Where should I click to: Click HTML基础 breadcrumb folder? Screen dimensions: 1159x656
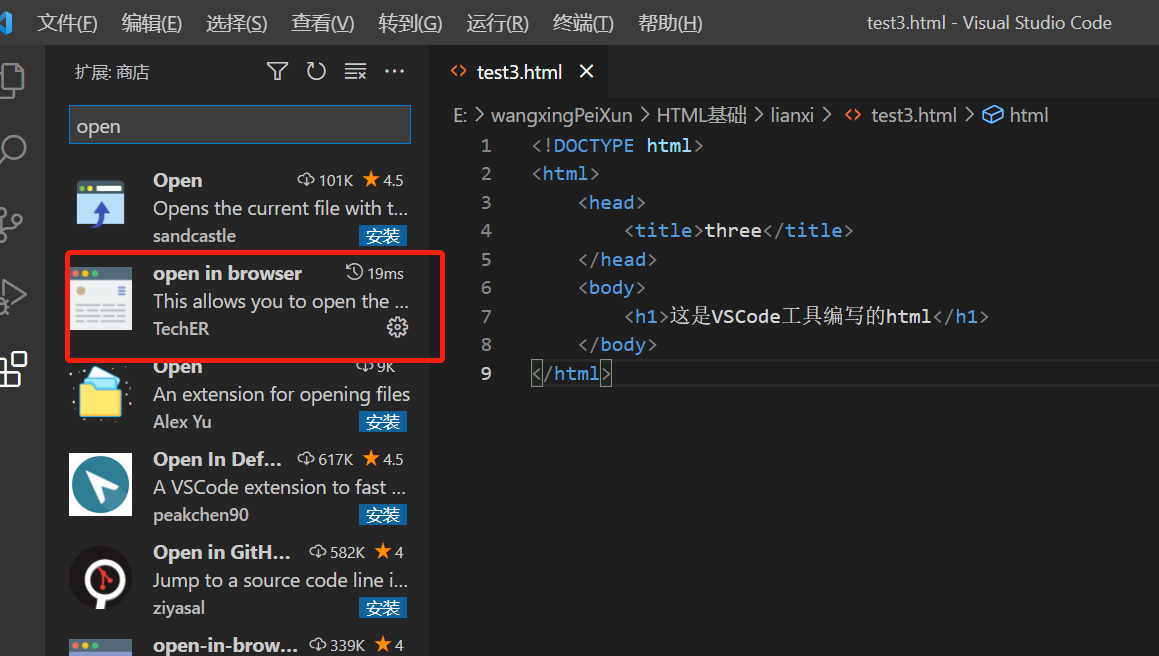pos(701,115)
